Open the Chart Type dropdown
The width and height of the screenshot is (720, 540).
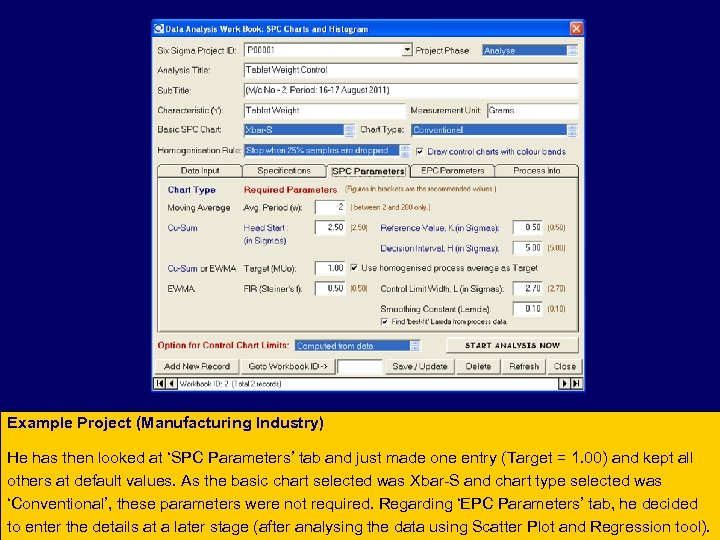(x=572, y=130)
